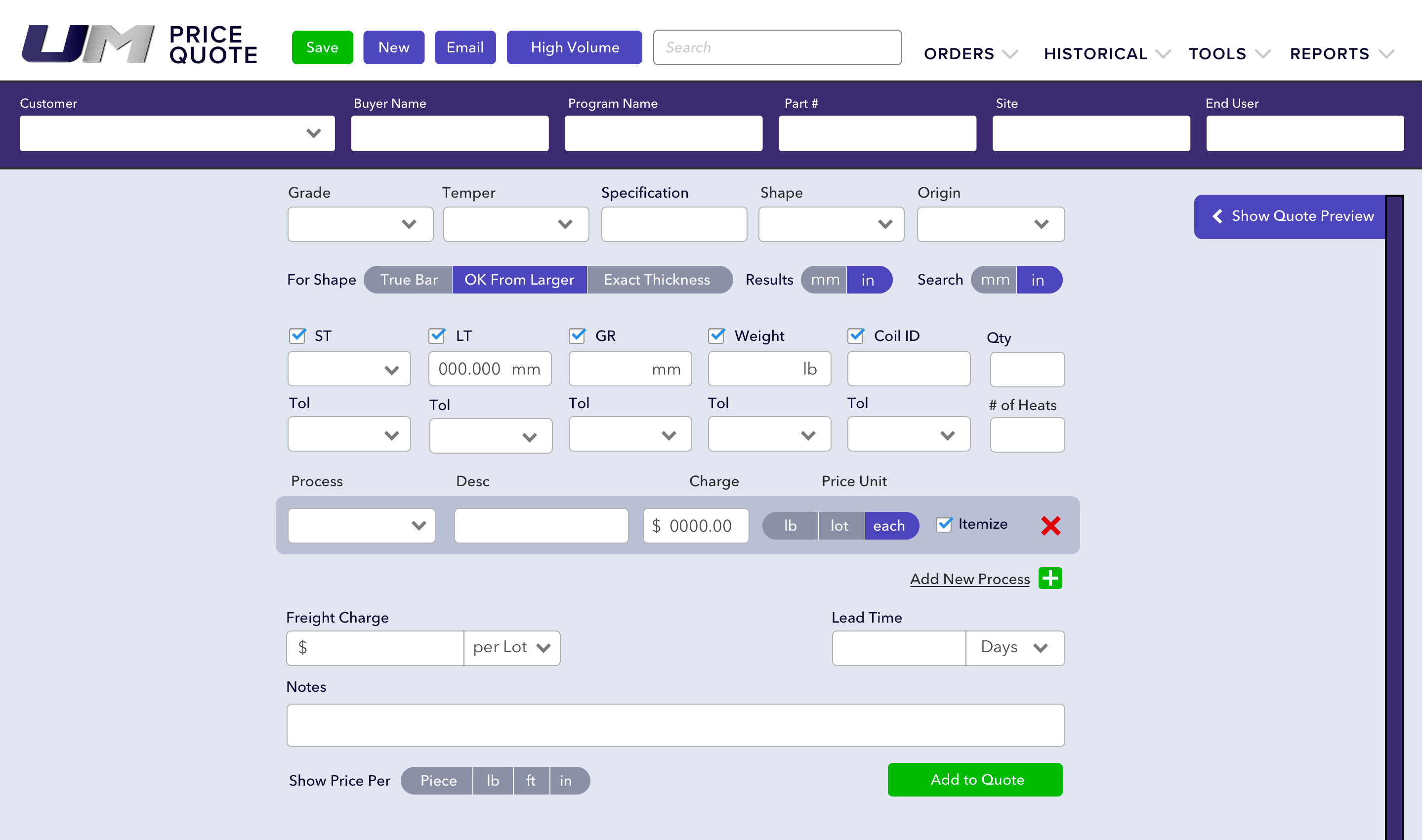
Task: Click the Program Name field
Action: tap(664, 133)
